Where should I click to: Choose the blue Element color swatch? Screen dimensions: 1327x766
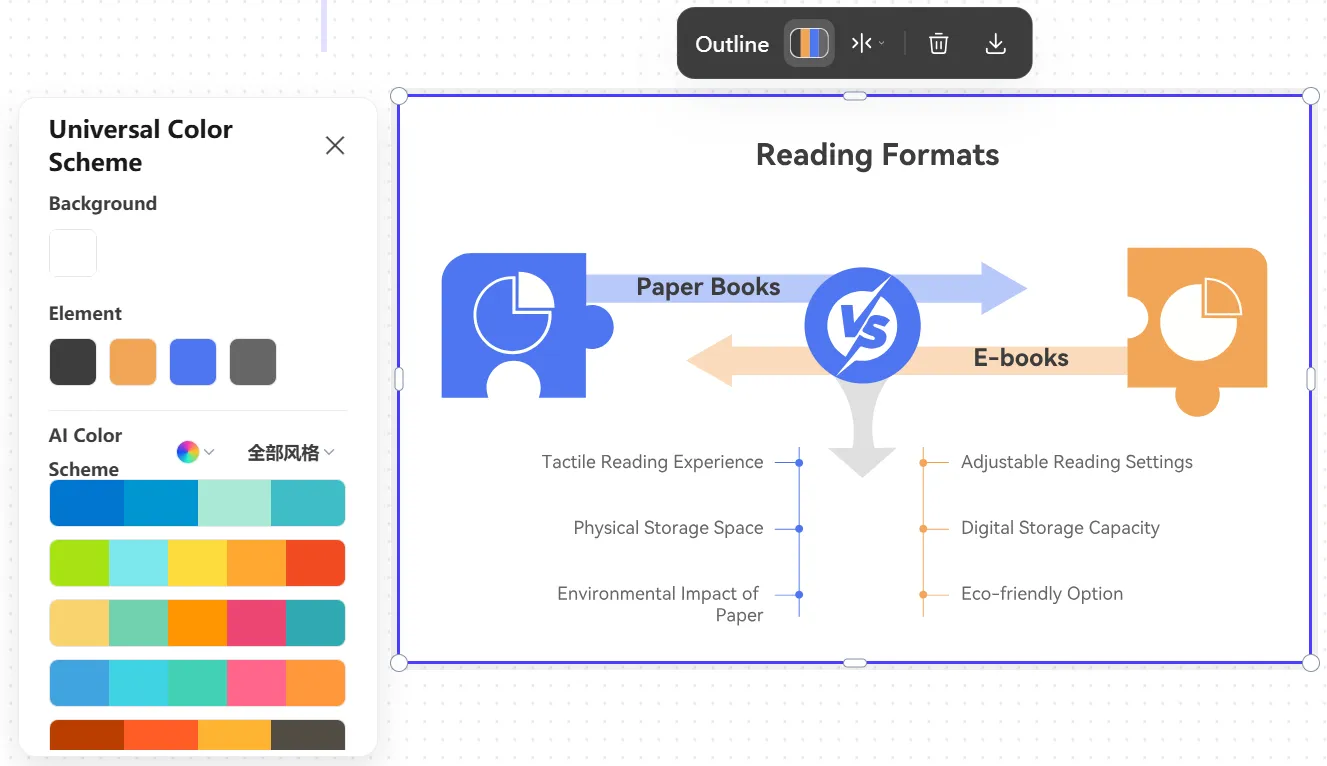pyautogui.click(x=193, y=362)
